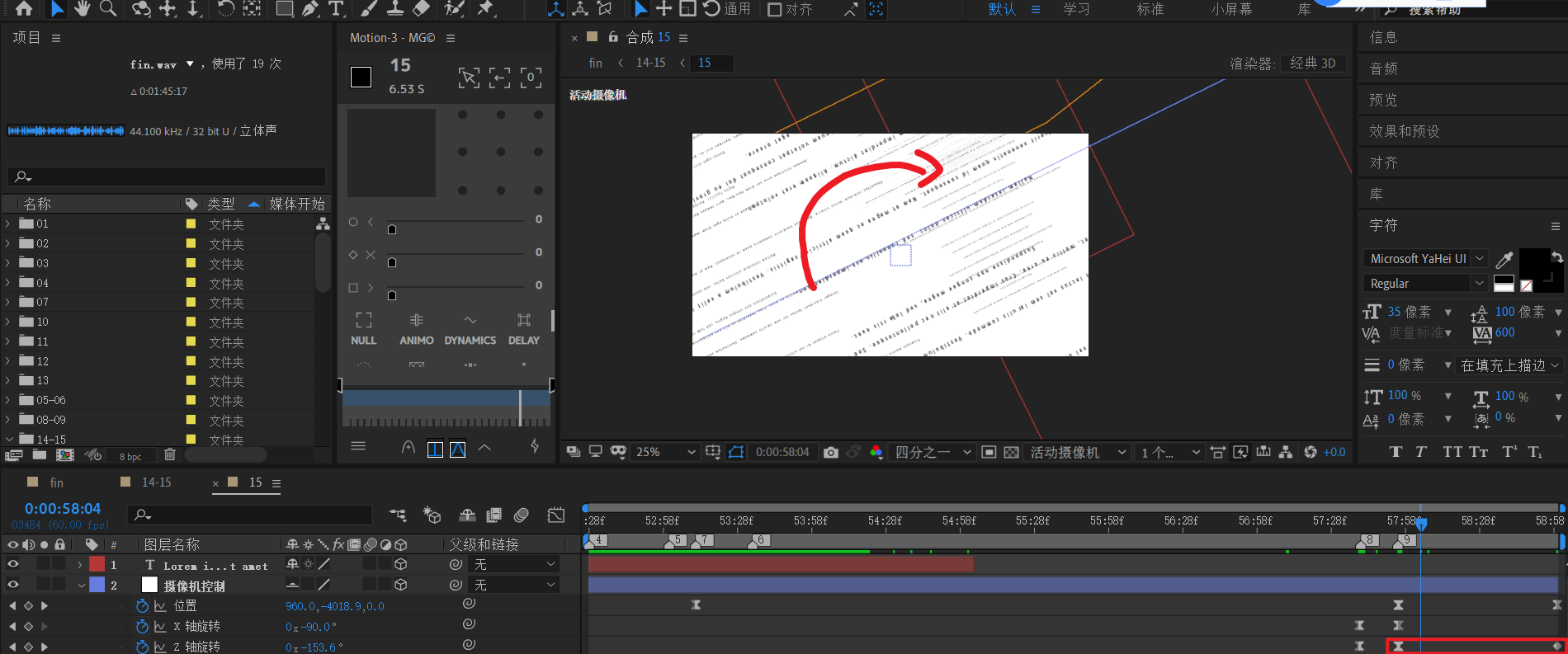Switch to 14-15 timeline tab
Viewport: 1568px width, 654px height.
point(157,482)
